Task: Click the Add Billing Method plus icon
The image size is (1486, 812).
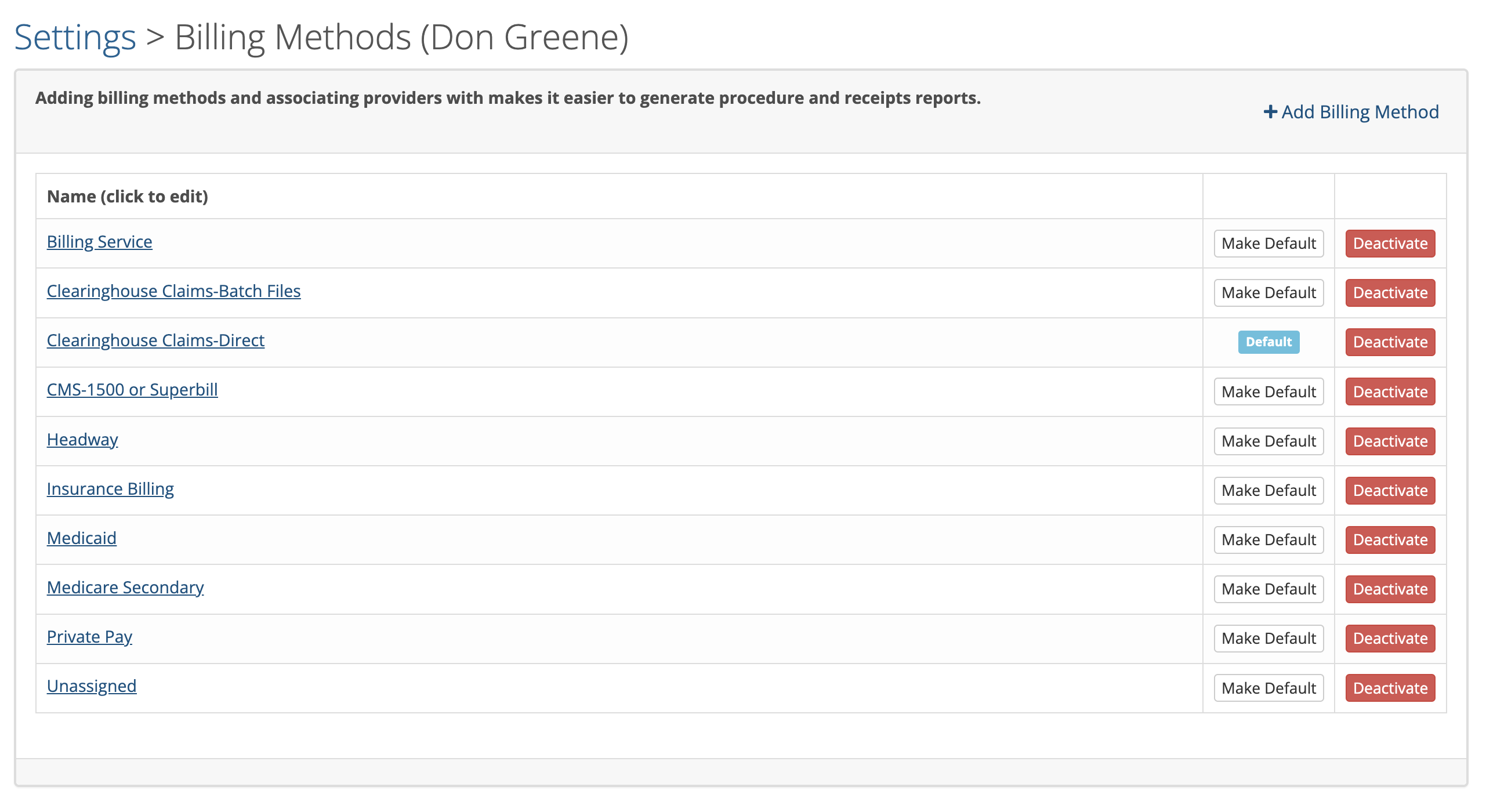Action: 1270,112
